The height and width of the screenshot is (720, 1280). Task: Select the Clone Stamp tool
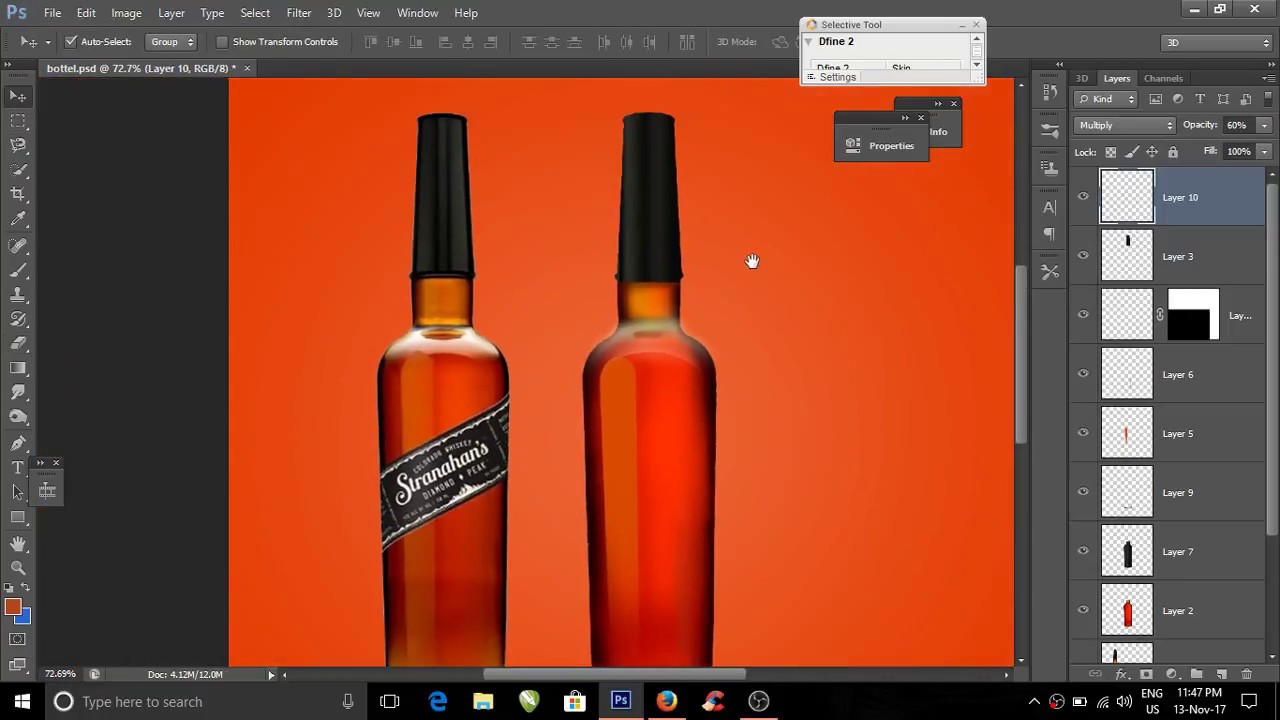point(18,294)
